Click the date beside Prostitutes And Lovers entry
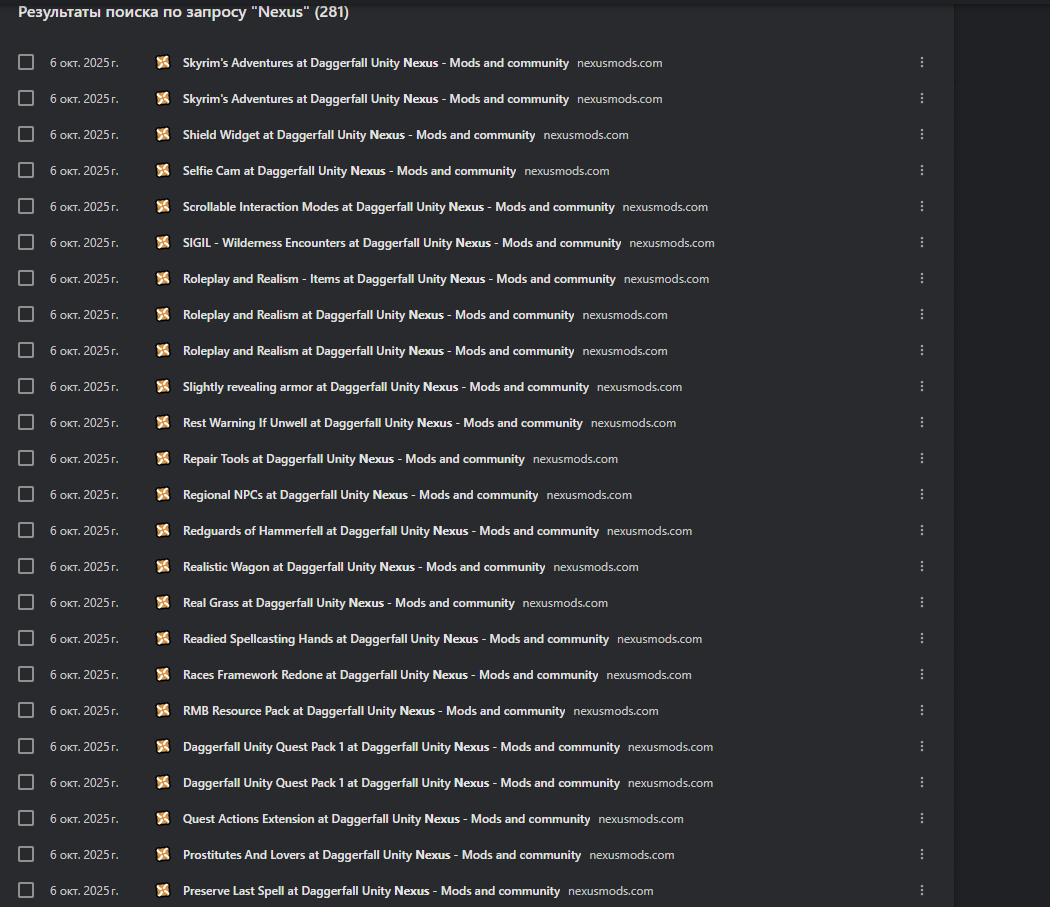Viewport: 1050px width, 907px height. 84,855
